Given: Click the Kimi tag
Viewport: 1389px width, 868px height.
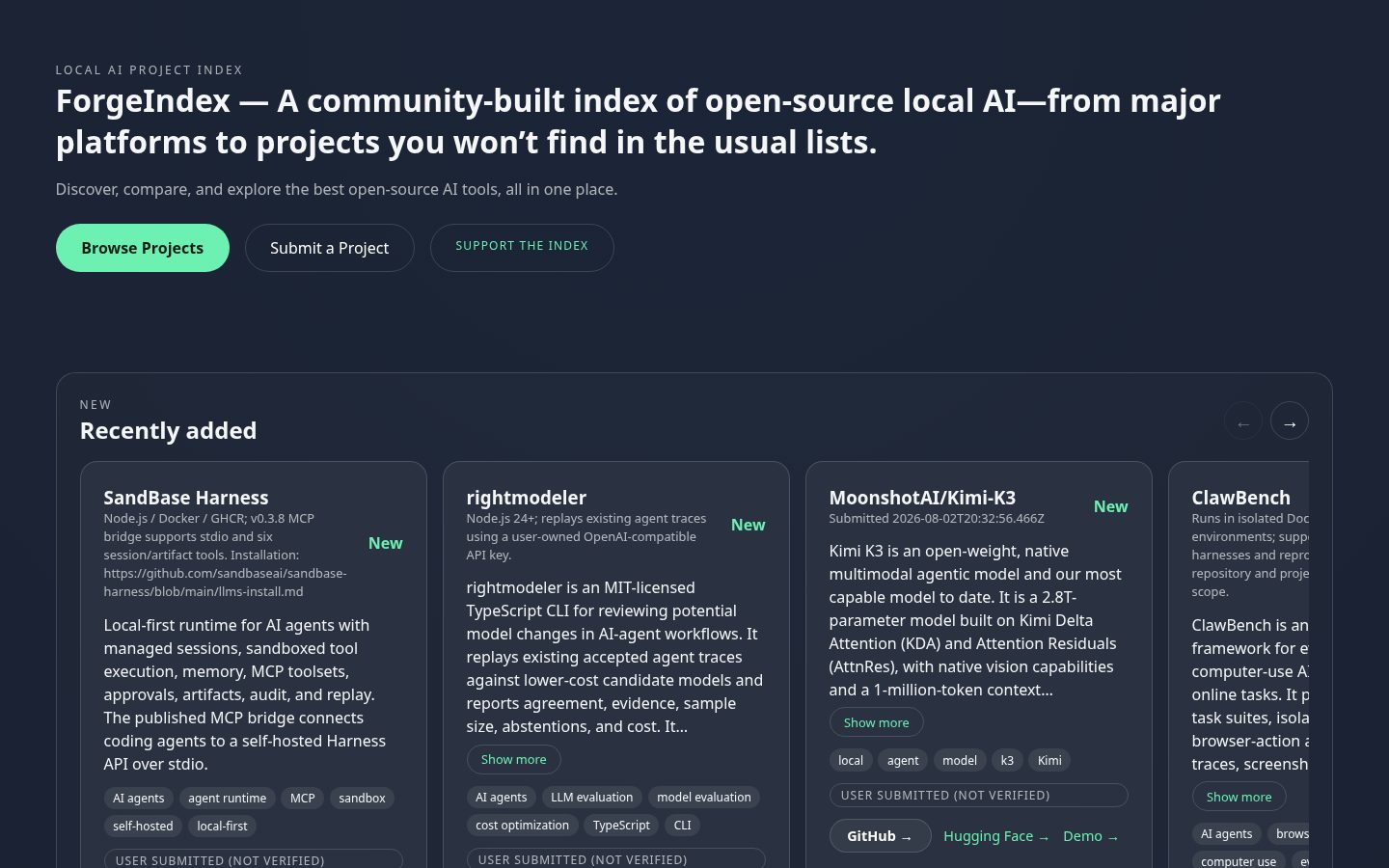Looking at the screenshot, I should coord(1049,760).
